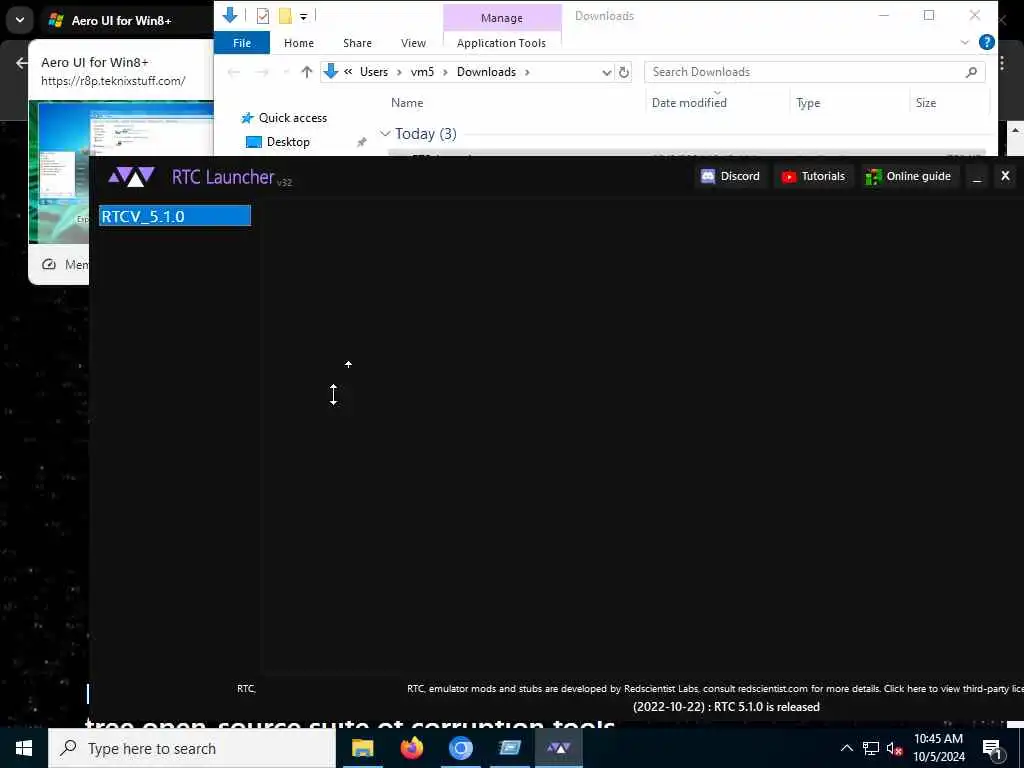
Task: Select Quick access in navigation pane
Action: tap(284, 118)
